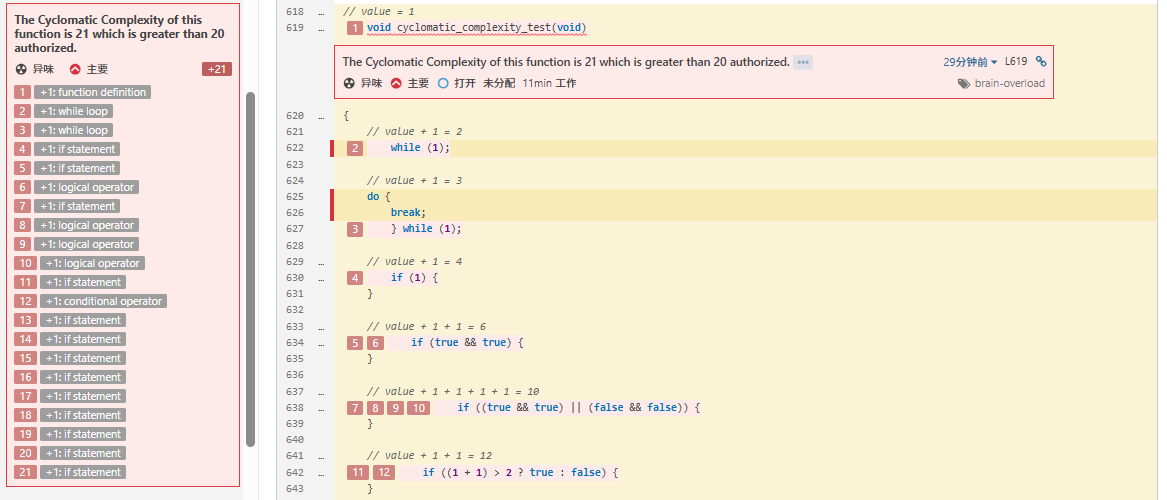Jump to flow step 4 if statement

[x=77, y=149]
